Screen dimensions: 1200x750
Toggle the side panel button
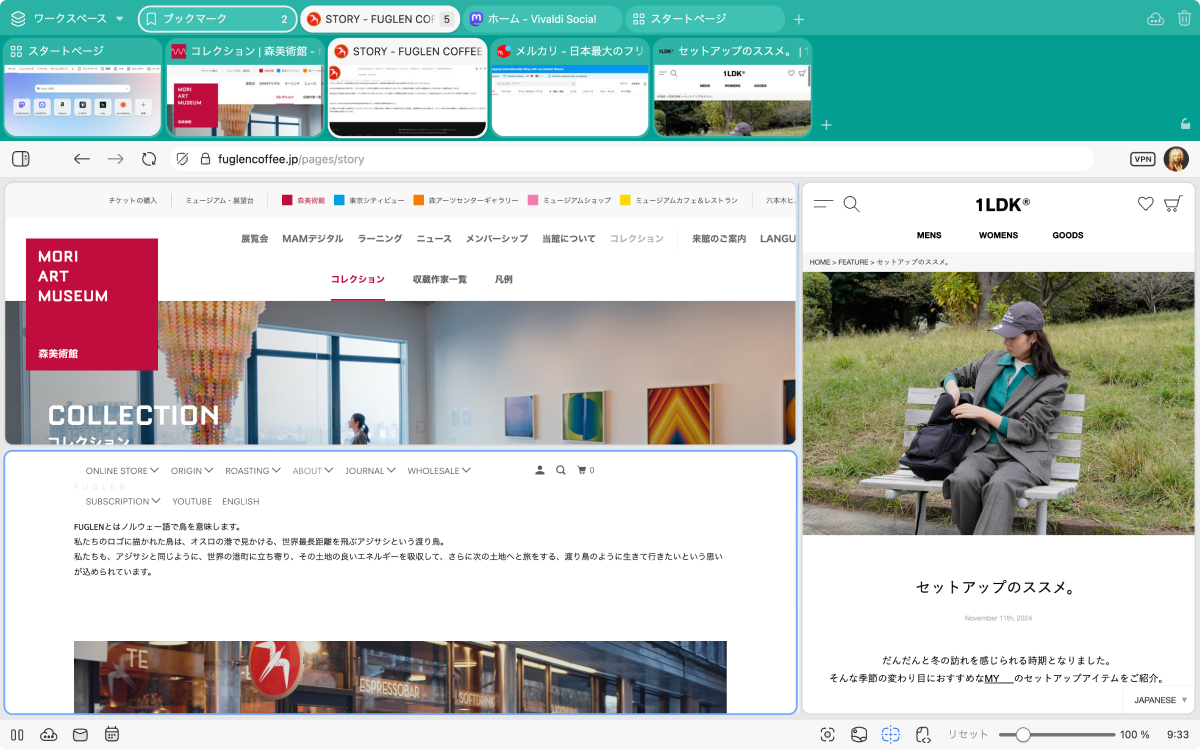[x=21, y=159]
